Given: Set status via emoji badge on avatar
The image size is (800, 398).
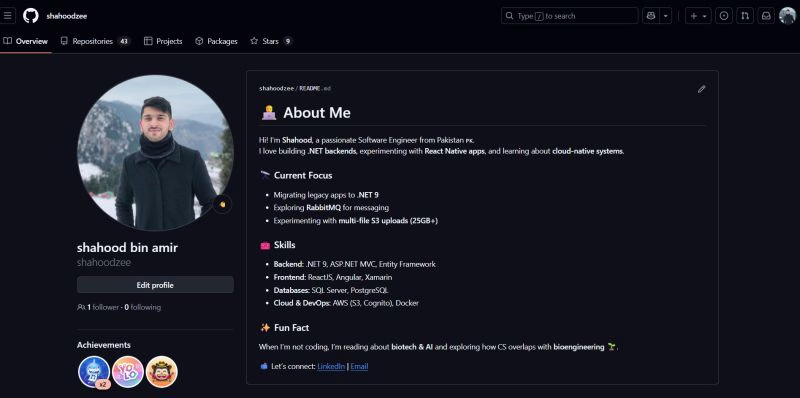Looking at the screenshot, I should (222, 204).
